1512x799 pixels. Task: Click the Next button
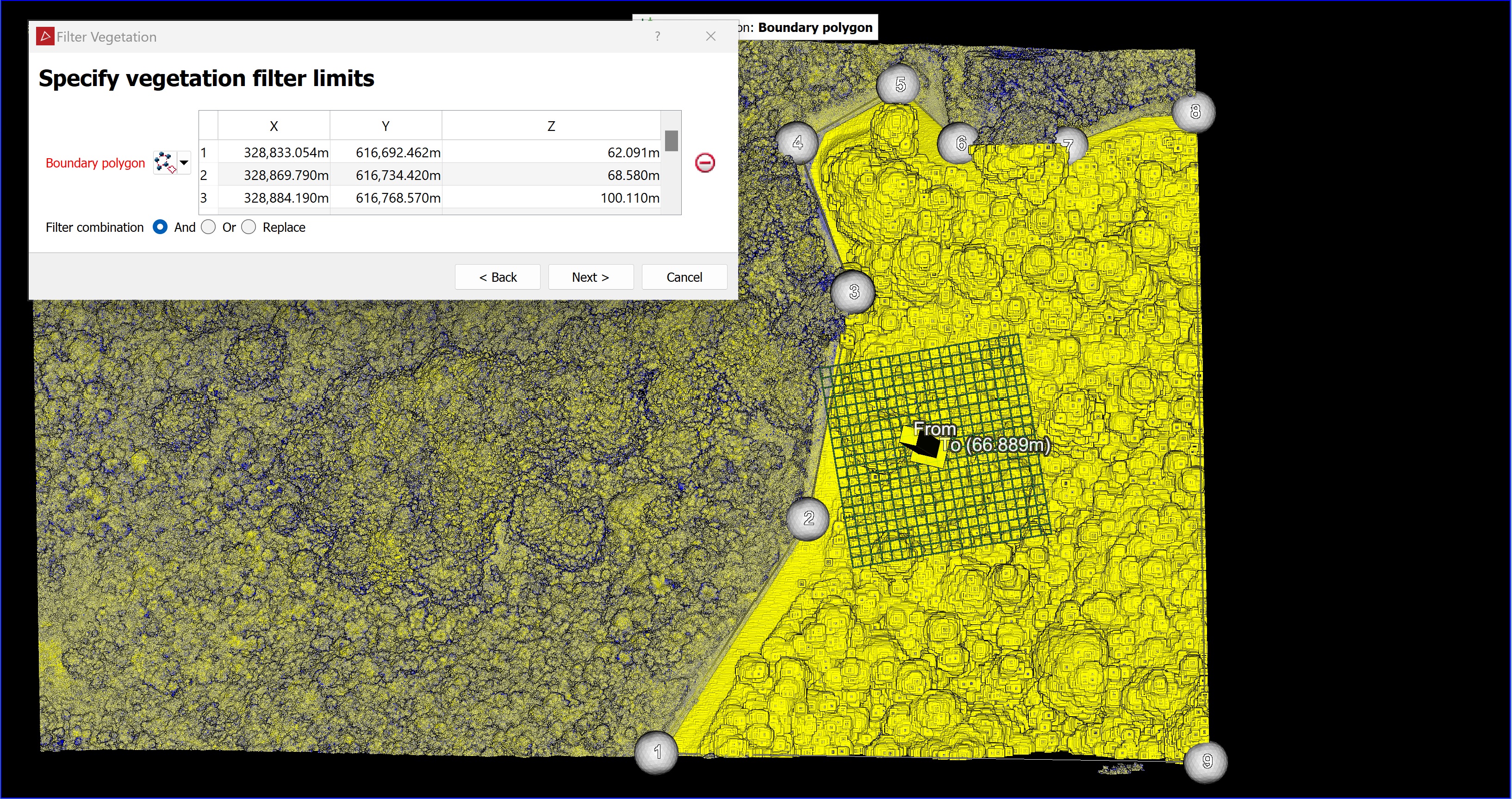pyautogui.click(x=590, y=277)
